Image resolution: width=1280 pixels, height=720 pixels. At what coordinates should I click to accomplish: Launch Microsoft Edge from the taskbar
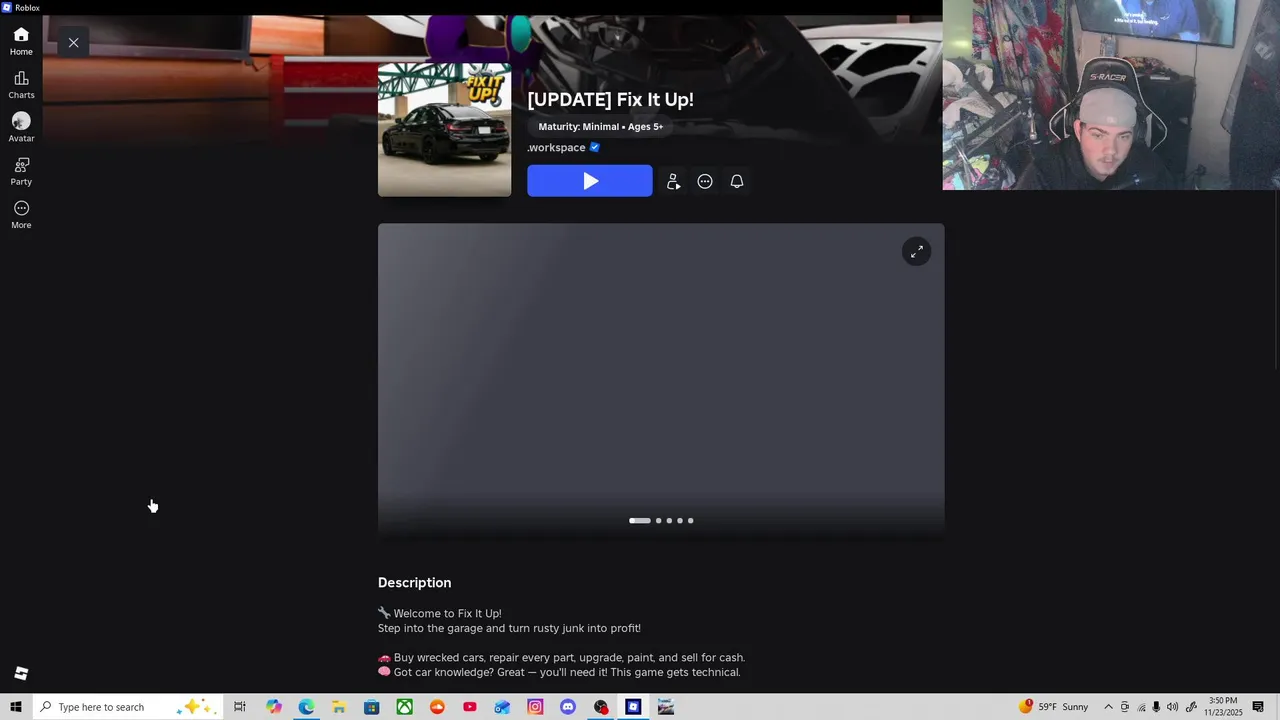click(306, 707)
